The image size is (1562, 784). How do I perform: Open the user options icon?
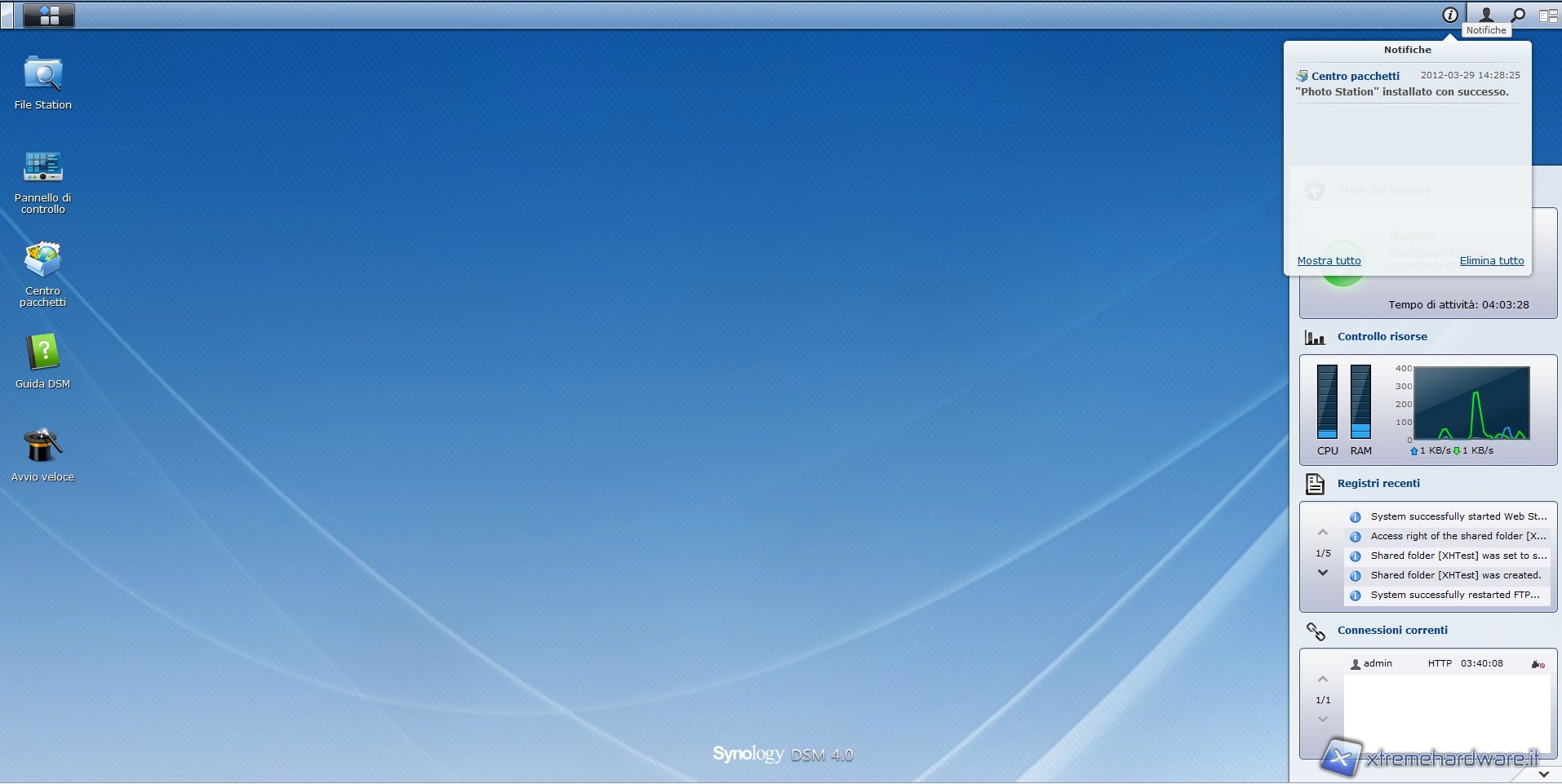pyautogui.click(x=1486, y=15)
